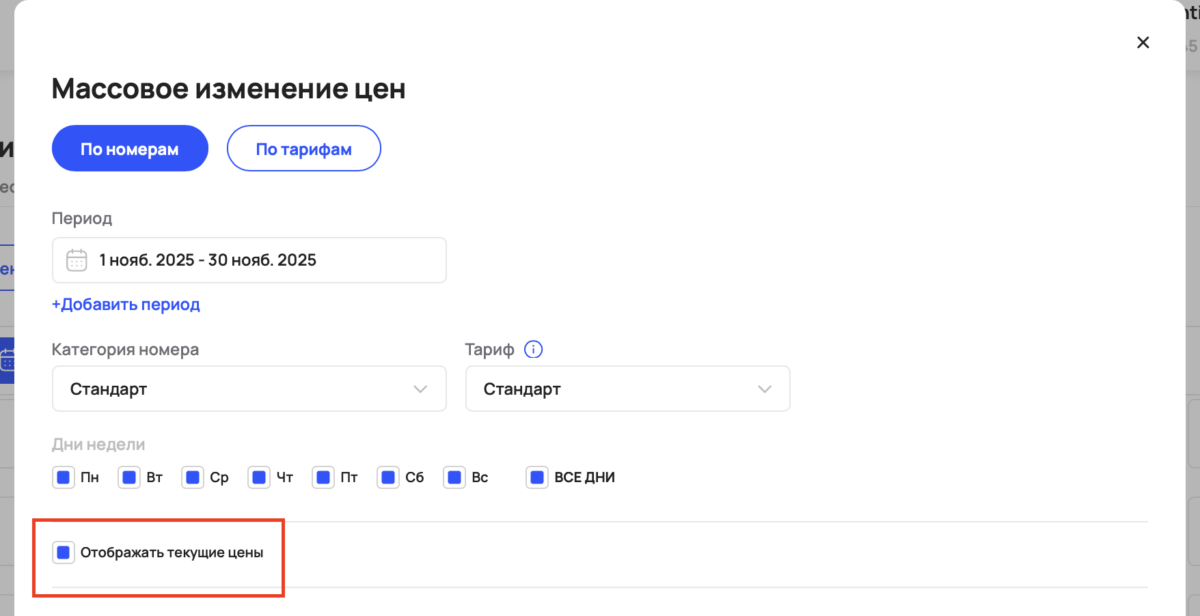Image resolution: width=1200 pixels, height=616 pixels.
Task: Expand the Тариф dropdown
Action: point(627,388)
